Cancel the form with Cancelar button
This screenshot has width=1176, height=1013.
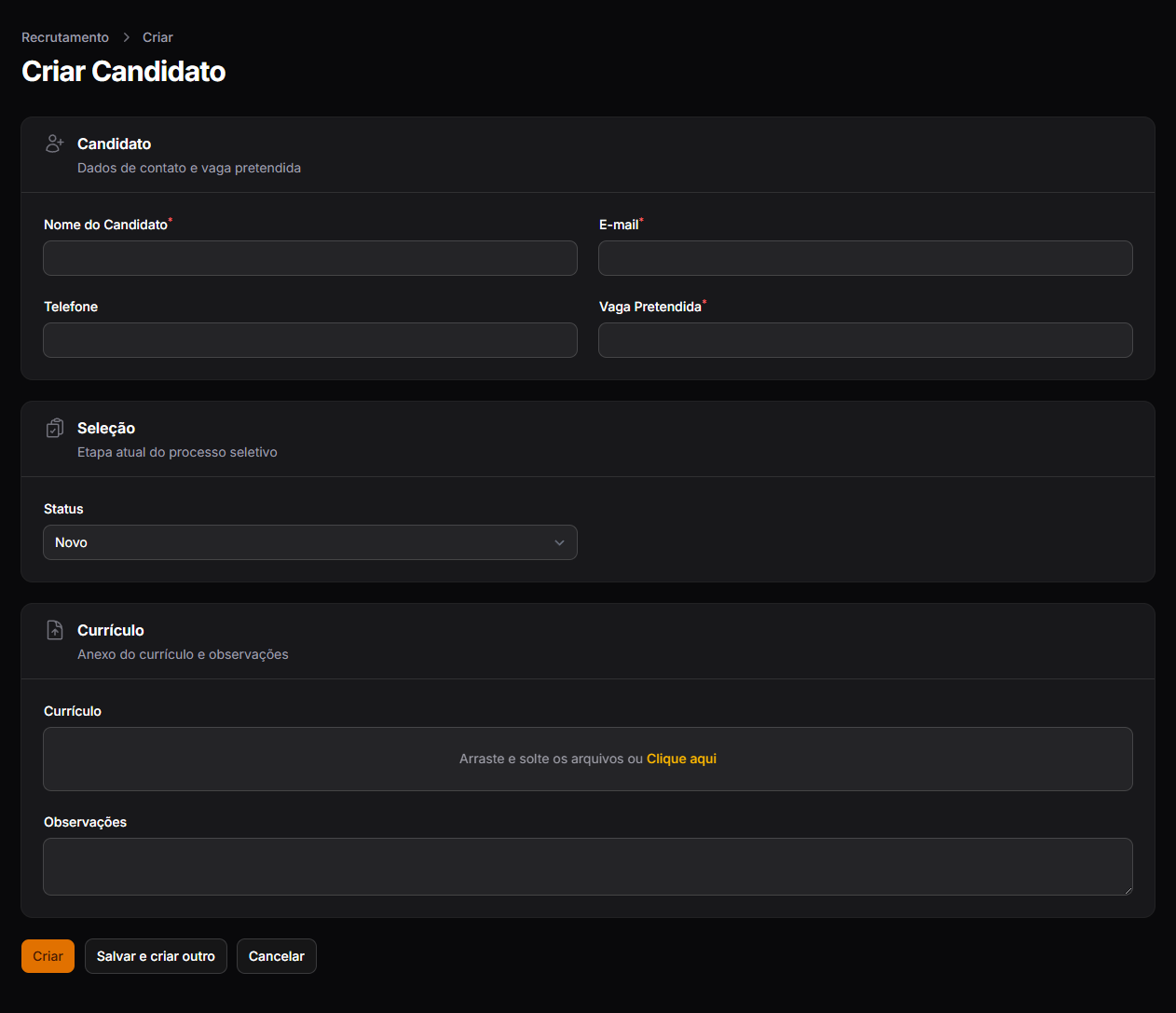(x=277, y=956)
